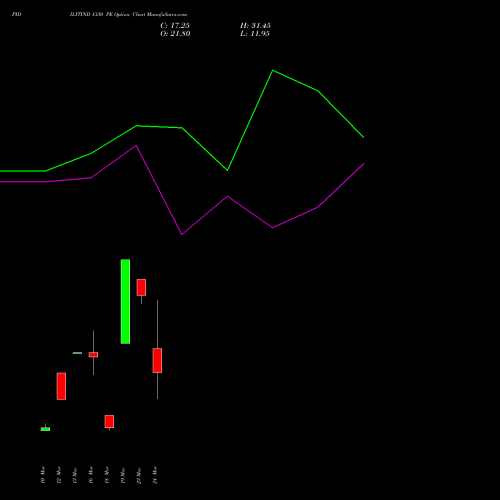This screenshot has height=500, width=500.
Task: Select the small red candle for 16 Mar
Action: coord(93,355)
